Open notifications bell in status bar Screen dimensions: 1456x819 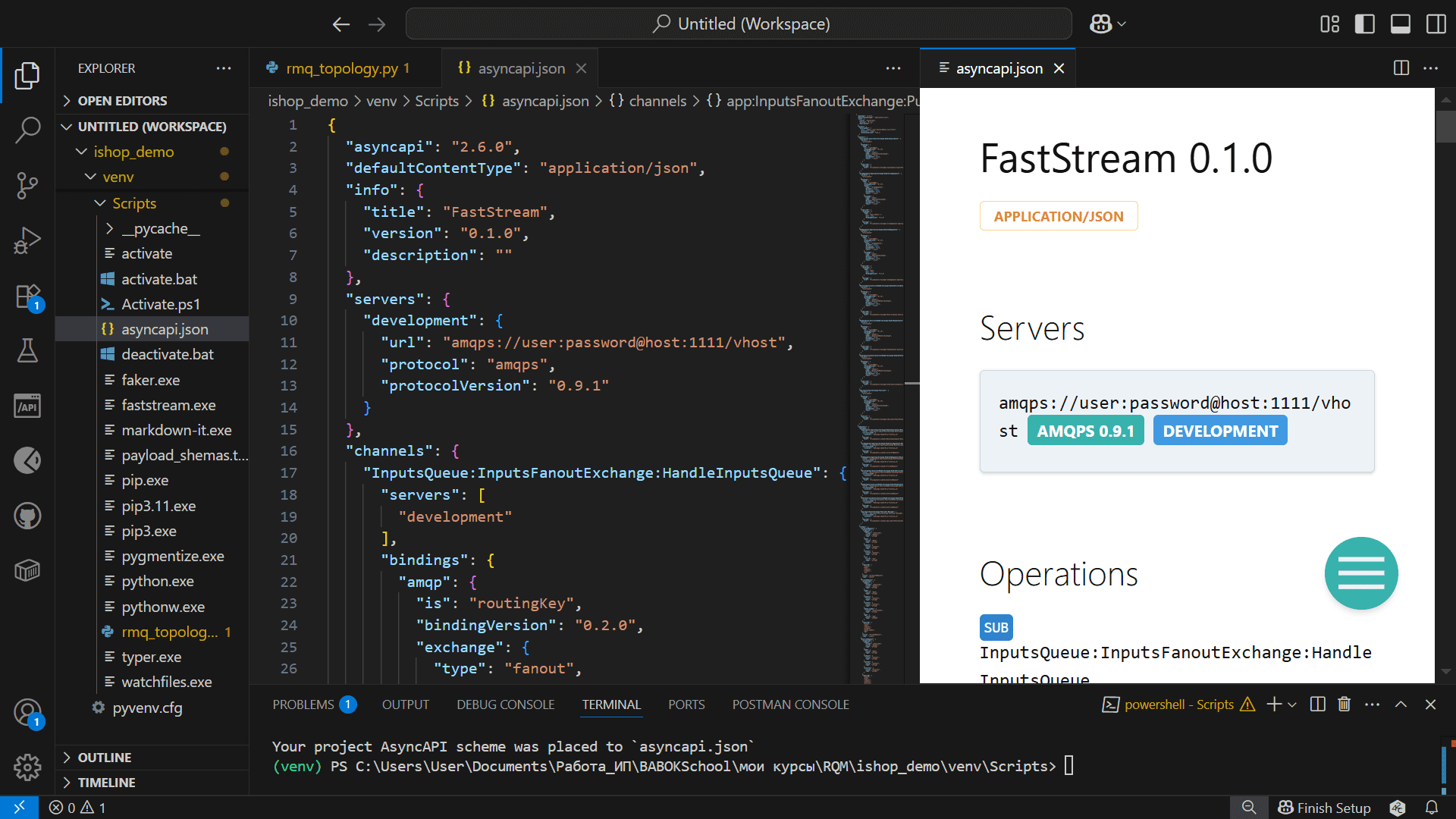point(1432,808)
